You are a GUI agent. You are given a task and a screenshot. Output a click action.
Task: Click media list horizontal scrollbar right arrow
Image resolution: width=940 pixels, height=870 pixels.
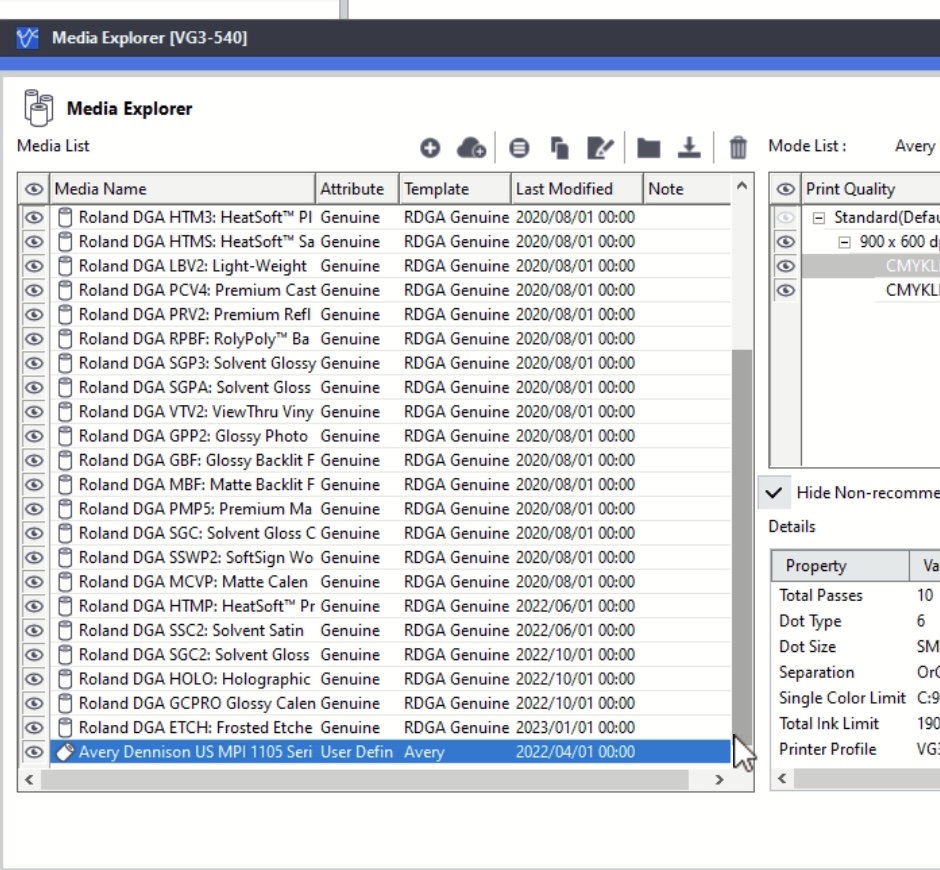click(x=719, y=779)
